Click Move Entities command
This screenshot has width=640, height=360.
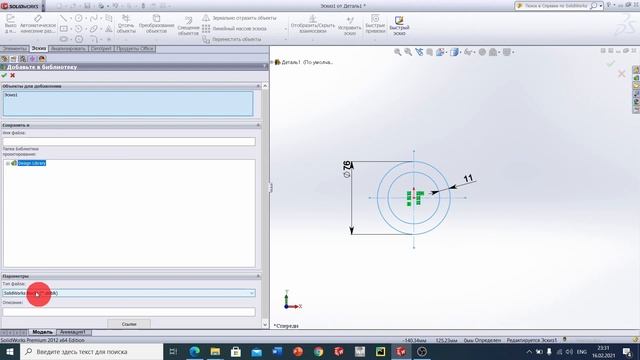(x=232, y=39)
